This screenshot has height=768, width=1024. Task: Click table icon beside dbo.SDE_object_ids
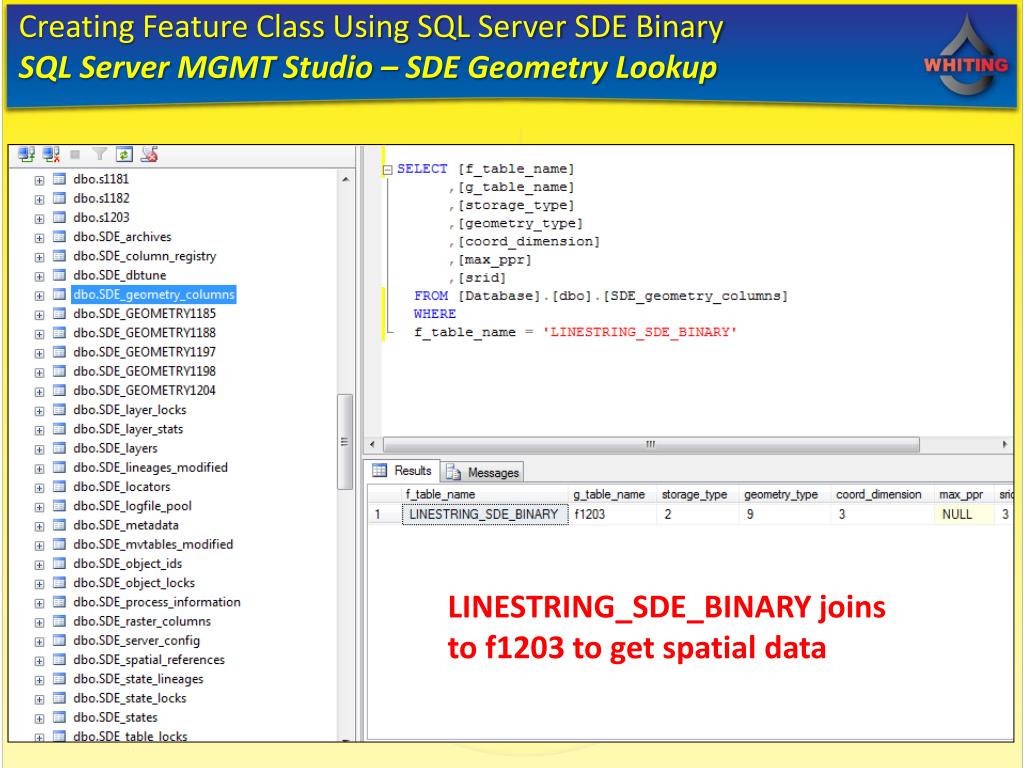click(59, 564)
